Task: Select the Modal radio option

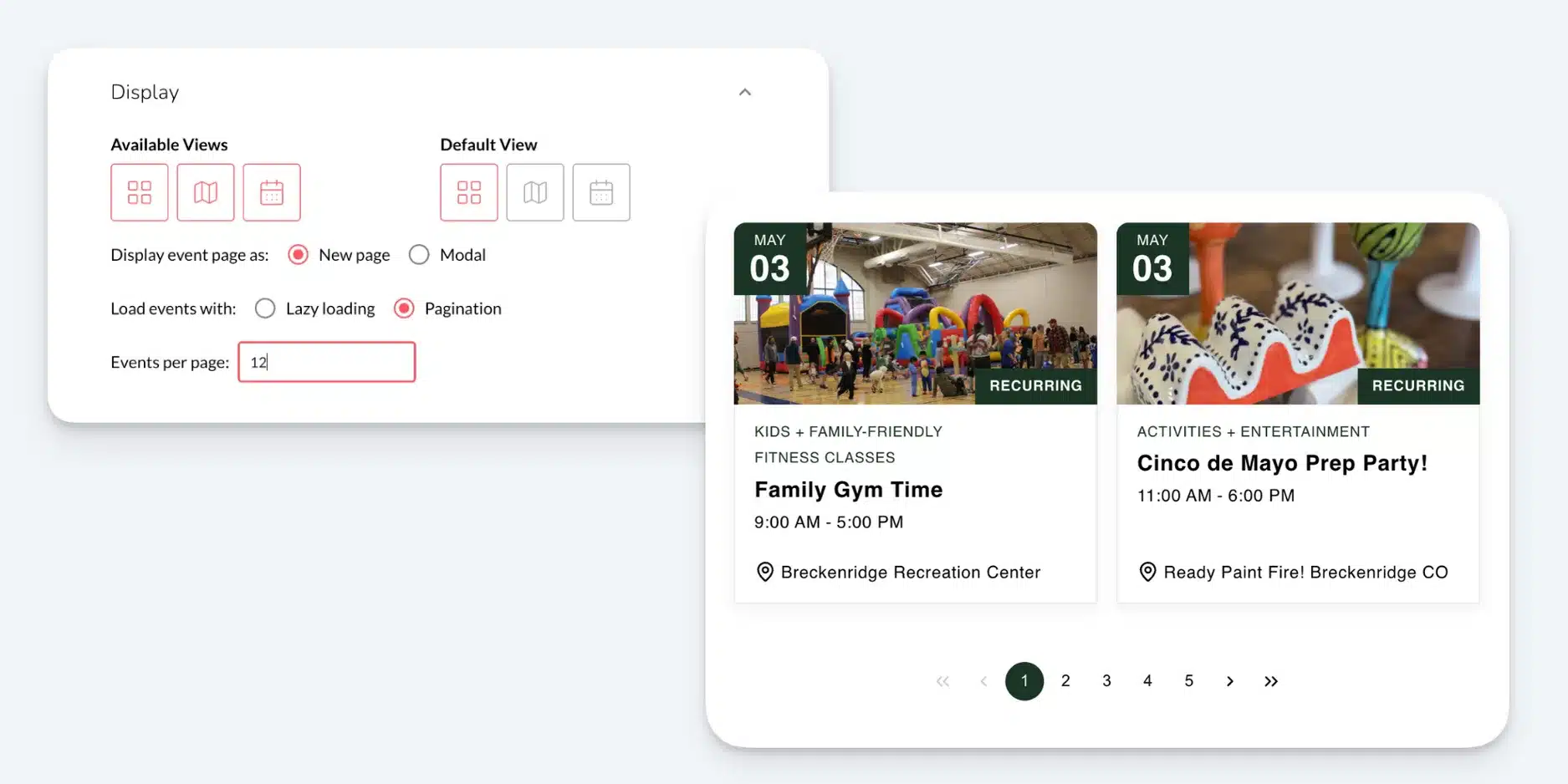Action: [419, 255]
